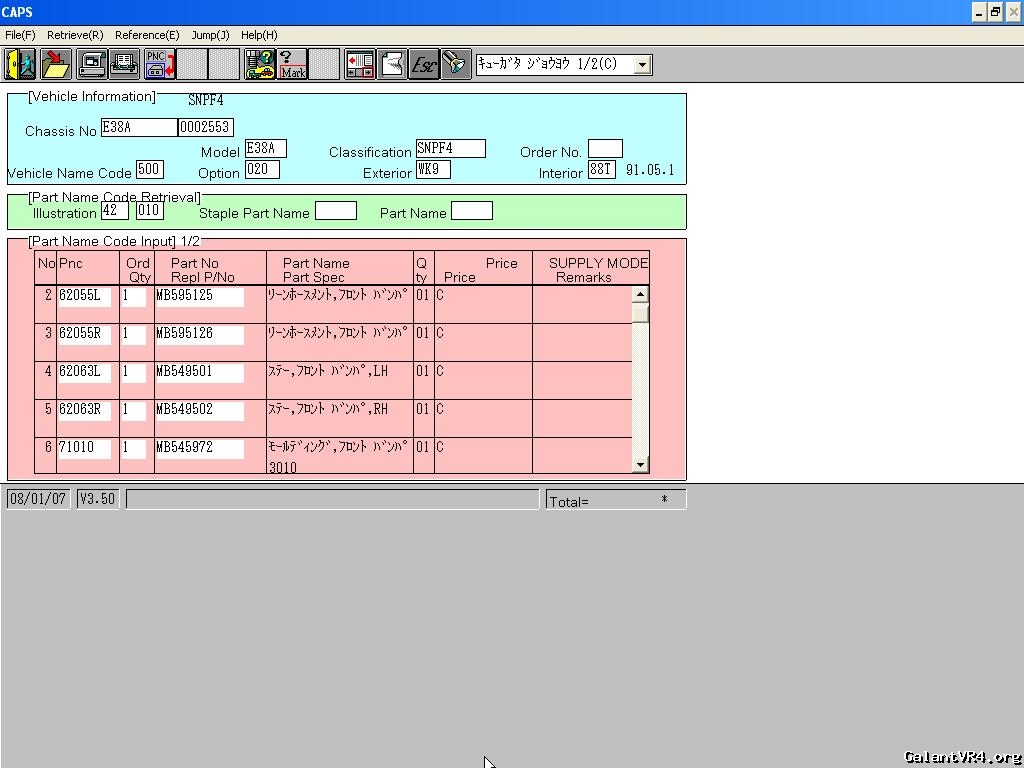
Task: Click the parts list scroll down arrow
Action: click(x=640, y=465)
